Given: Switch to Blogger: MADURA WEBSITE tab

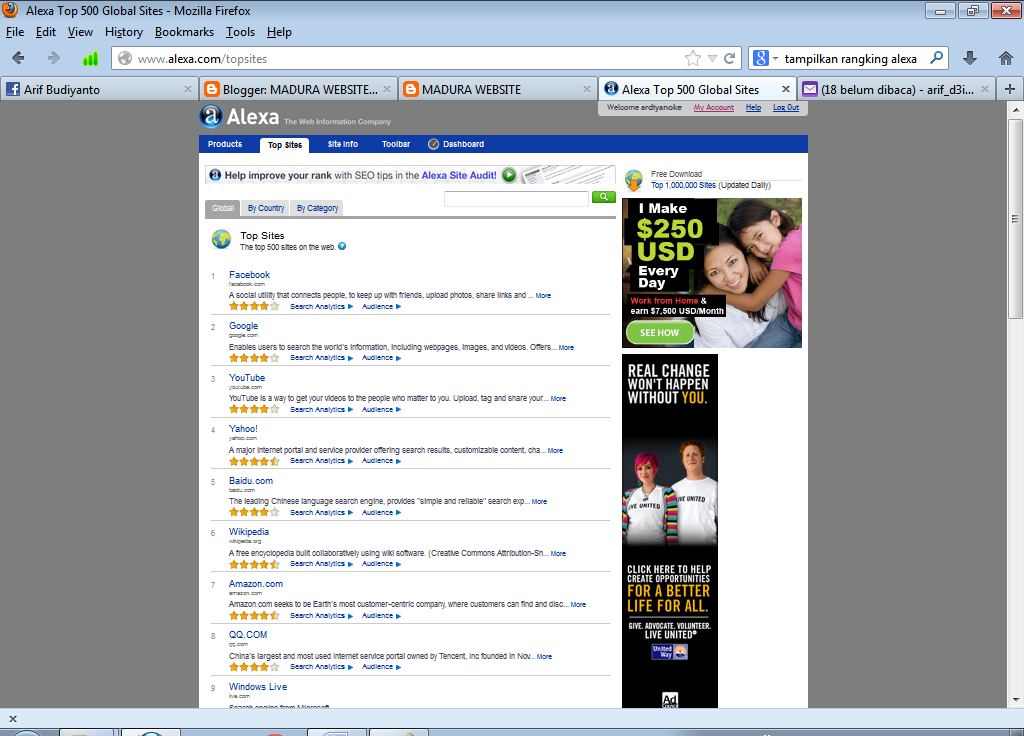Looking at the screenshot, I should pyautogui.click(x=297, y=89).
